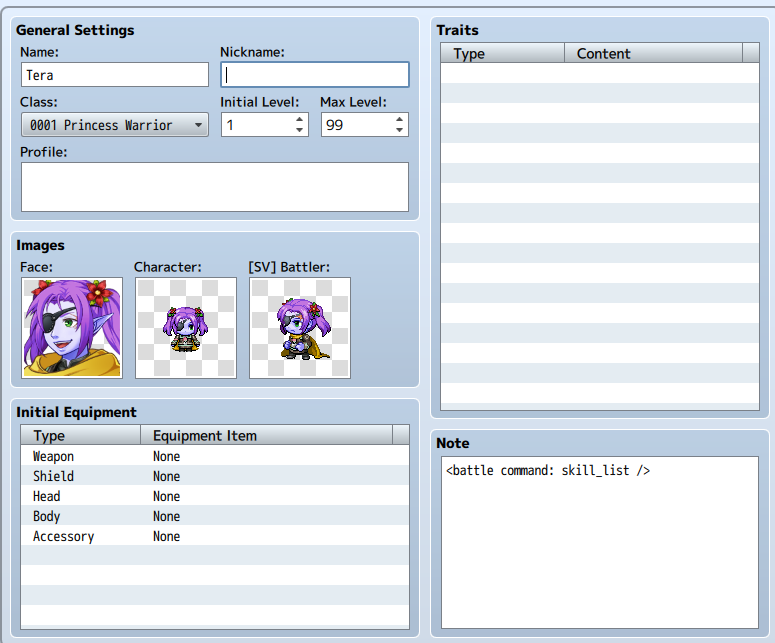The height and width of the screenshot is (643, 775).
Task: Click first empty row in Traits list
Action: tap(600, 73)
